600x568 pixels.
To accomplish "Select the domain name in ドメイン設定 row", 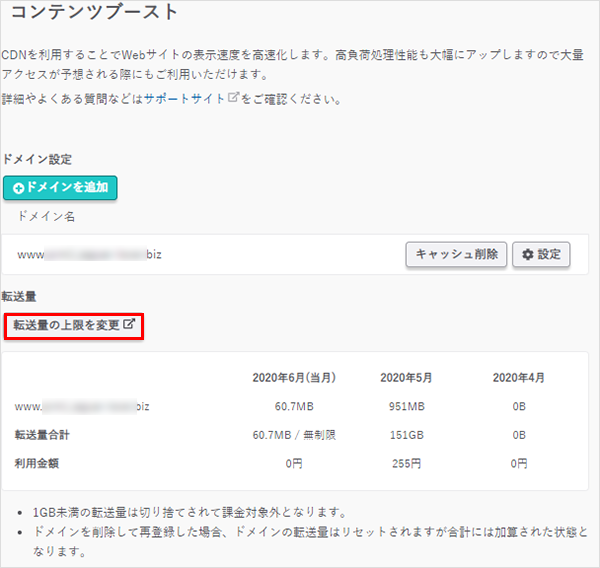I will [89, 254].
